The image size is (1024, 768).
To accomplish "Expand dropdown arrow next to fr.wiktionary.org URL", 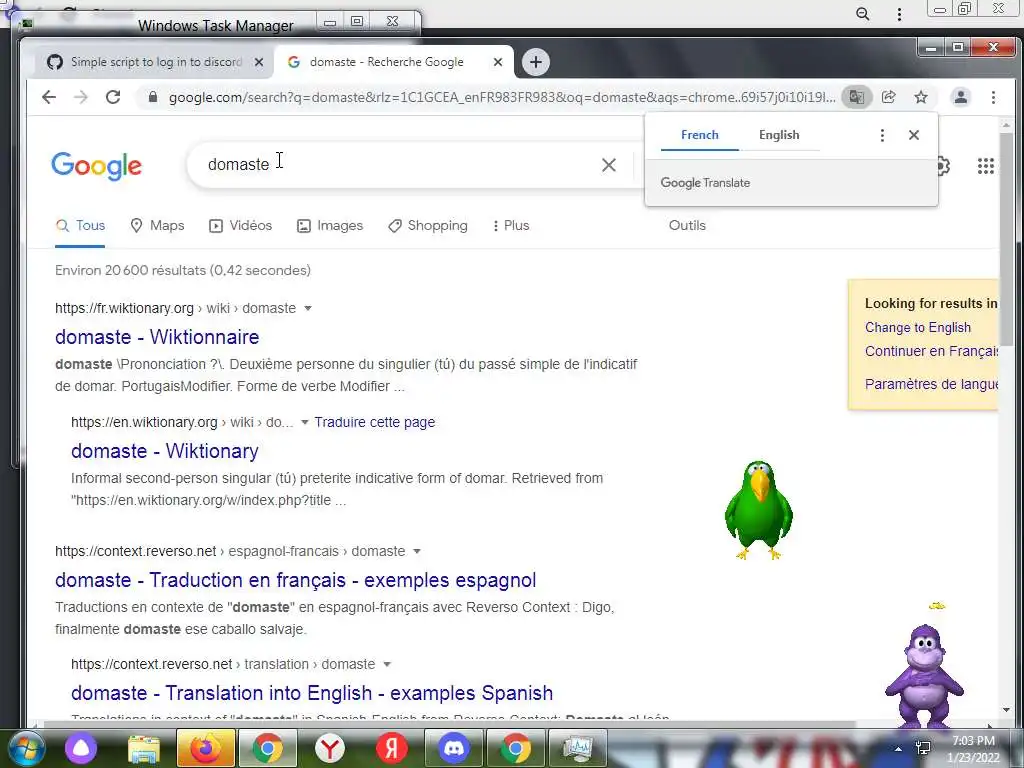I will (x=308, y=308).
